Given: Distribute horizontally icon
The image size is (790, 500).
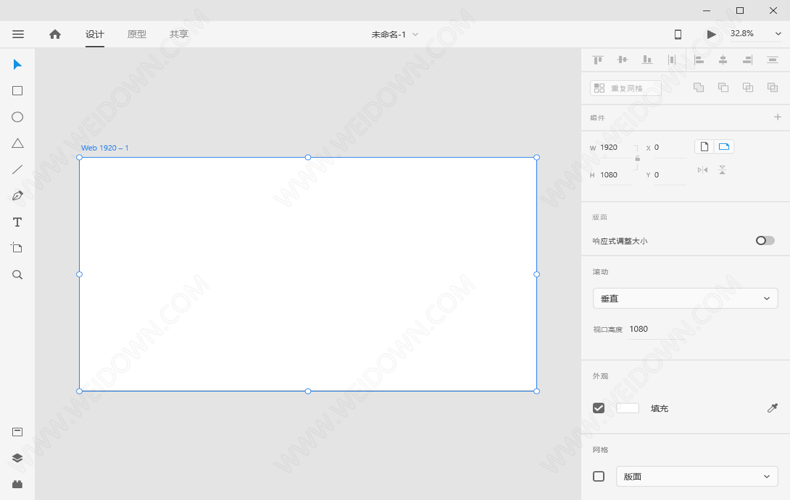Looking at the screenshot, I should pos(672,60).
